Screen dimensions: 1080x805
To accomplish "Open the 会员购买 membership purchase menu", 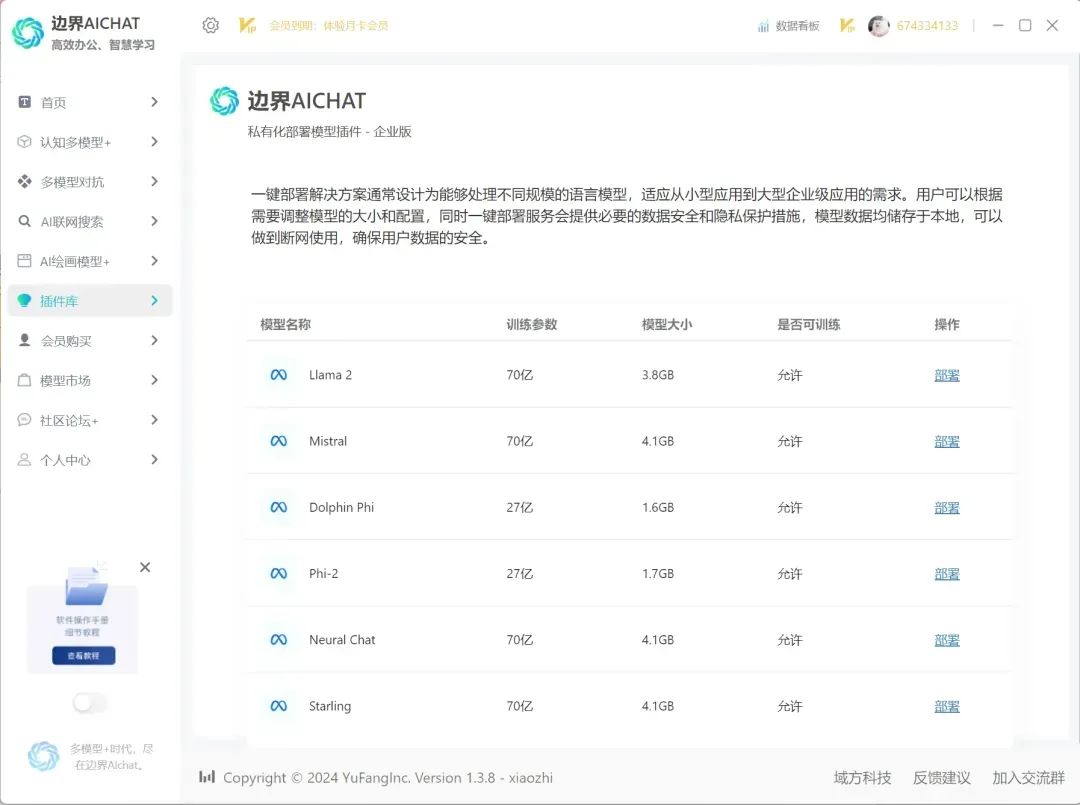I will tap(66, 341).
